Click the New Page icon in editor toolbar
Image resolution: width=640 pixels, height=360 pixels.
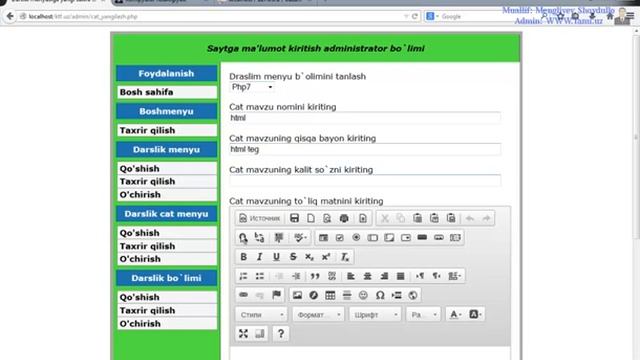(311, 218)
